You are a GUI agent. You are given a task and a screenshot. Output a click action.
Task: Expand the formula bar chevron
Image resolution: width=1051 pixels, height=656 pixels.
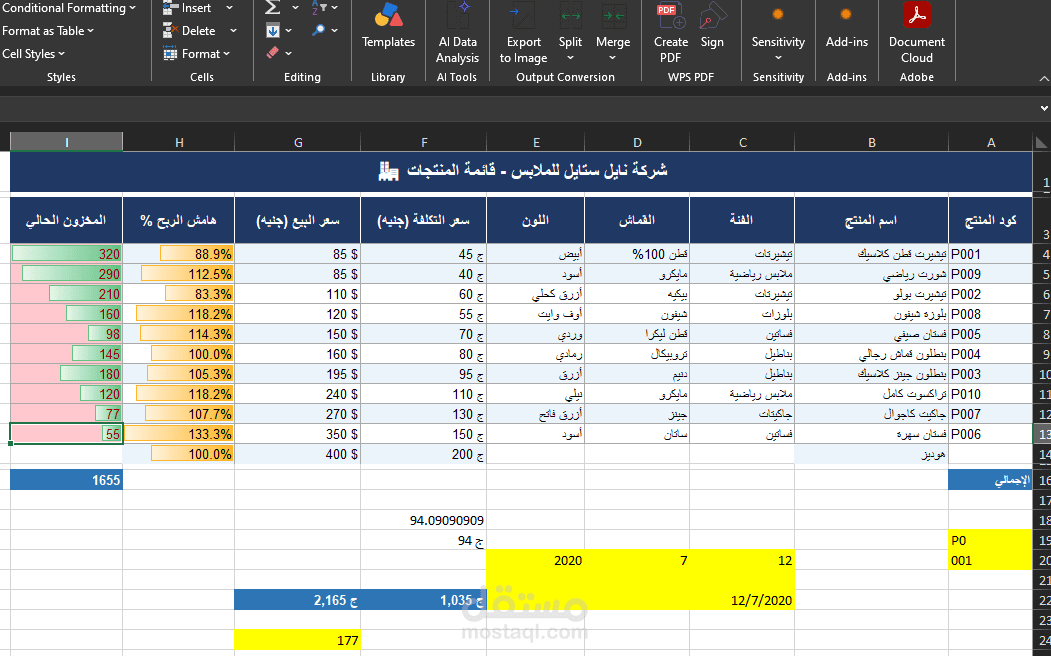pos(1044,109)
